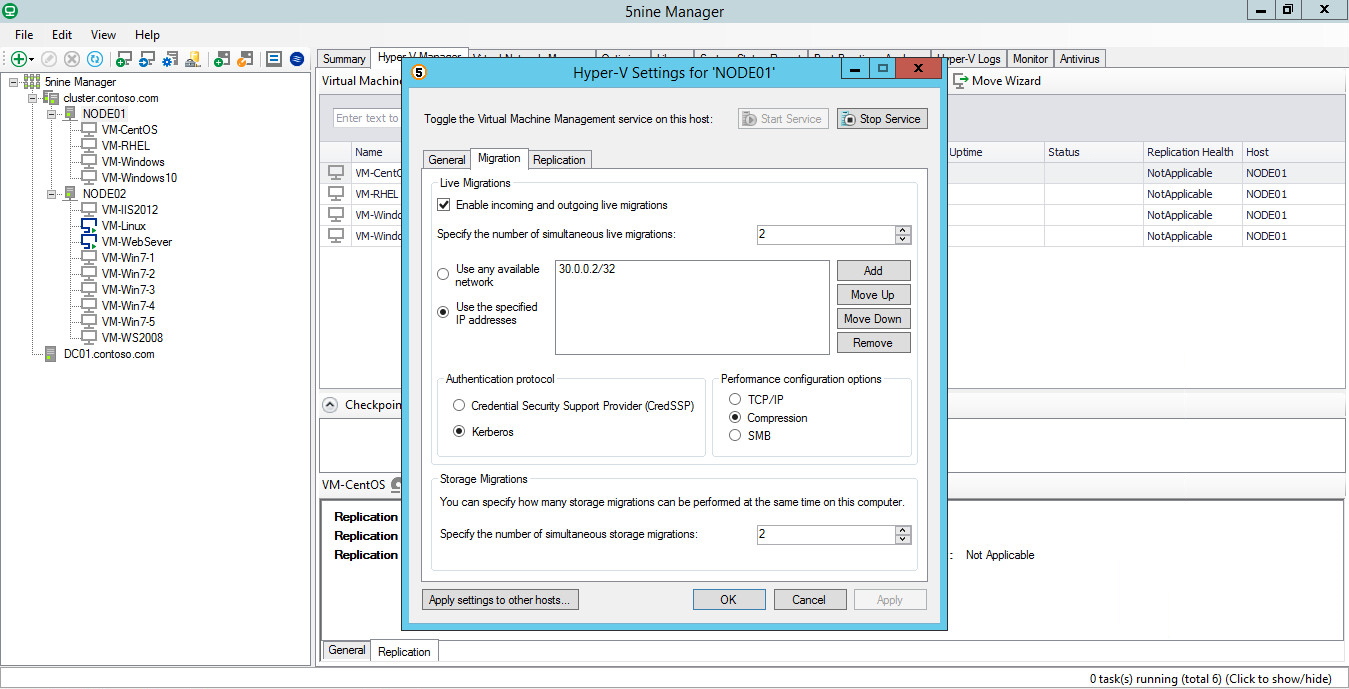Select TCP/IP performance option
Viewport: 1349px width, 689px height.
coord(735,400)
